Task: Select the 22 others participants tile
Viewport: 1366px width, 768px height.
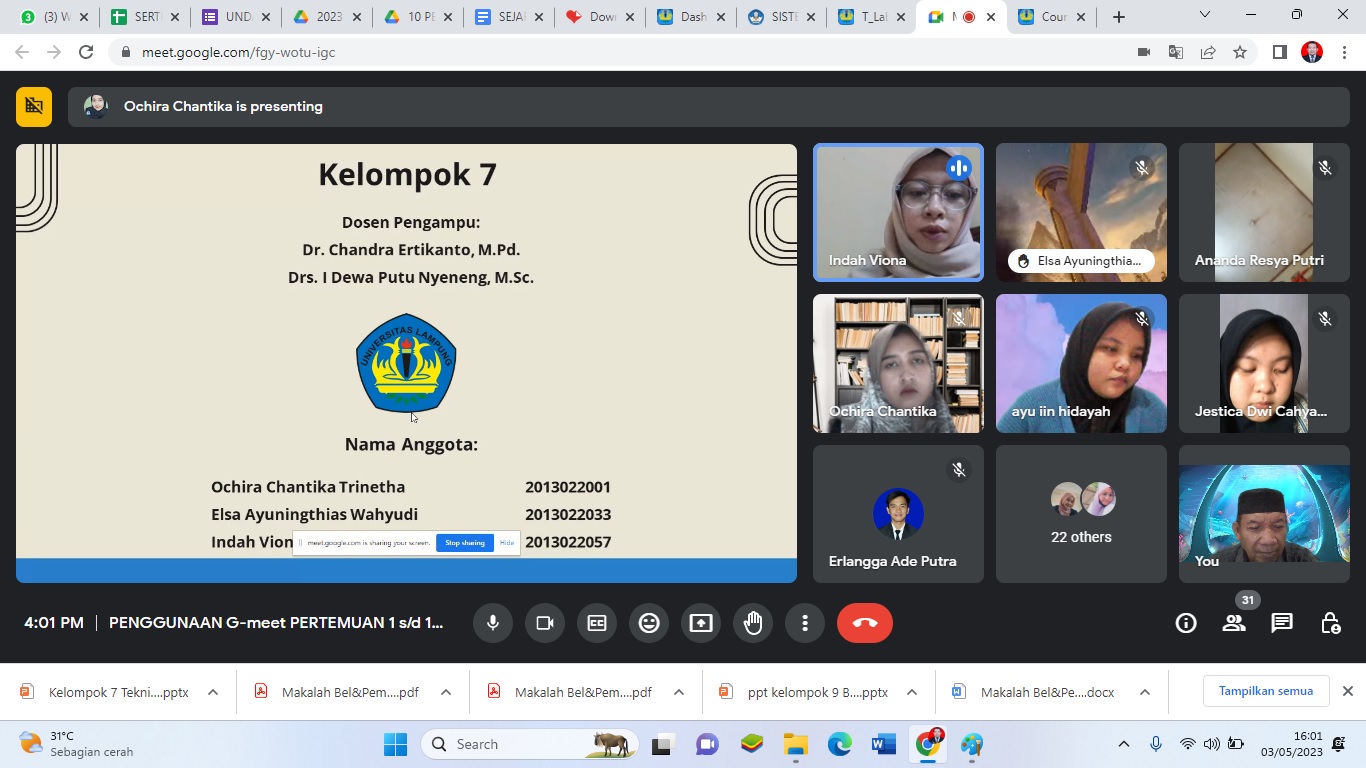Action: (x=1081, y=514)
